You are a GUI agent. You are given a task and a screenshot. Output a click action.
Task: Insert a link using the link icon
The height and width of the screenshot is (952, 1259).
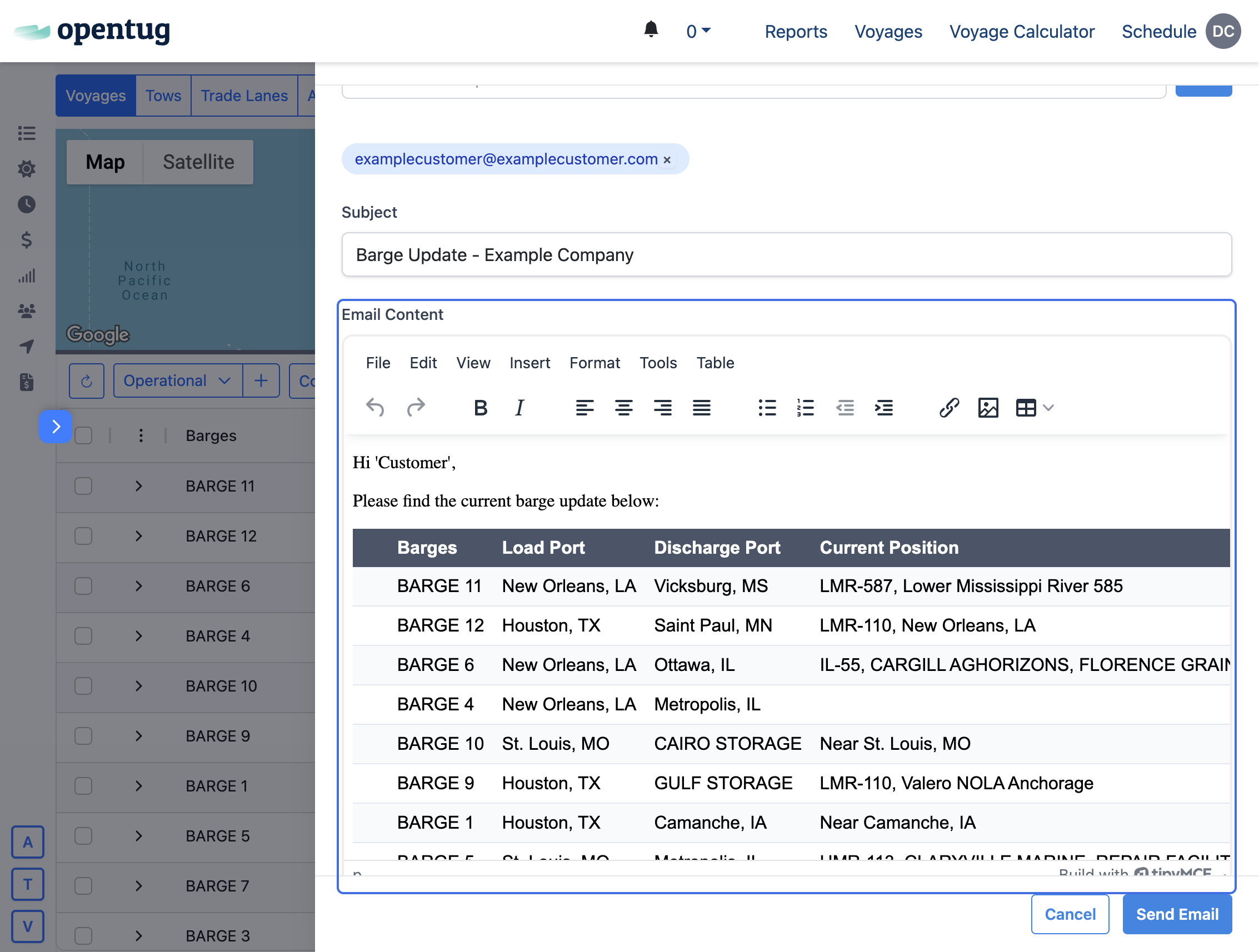[949, 408]
